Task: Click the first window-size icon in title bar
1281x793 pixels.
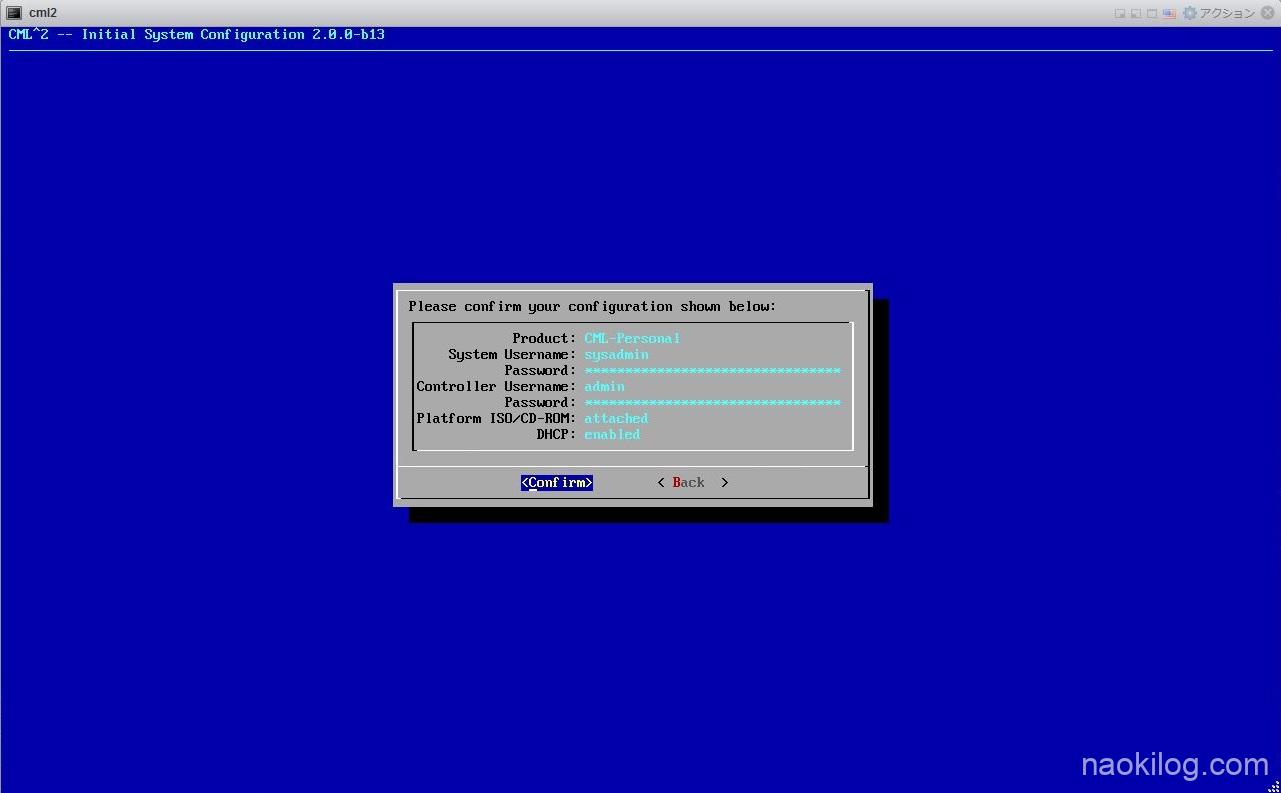Action: [1120, 14]
